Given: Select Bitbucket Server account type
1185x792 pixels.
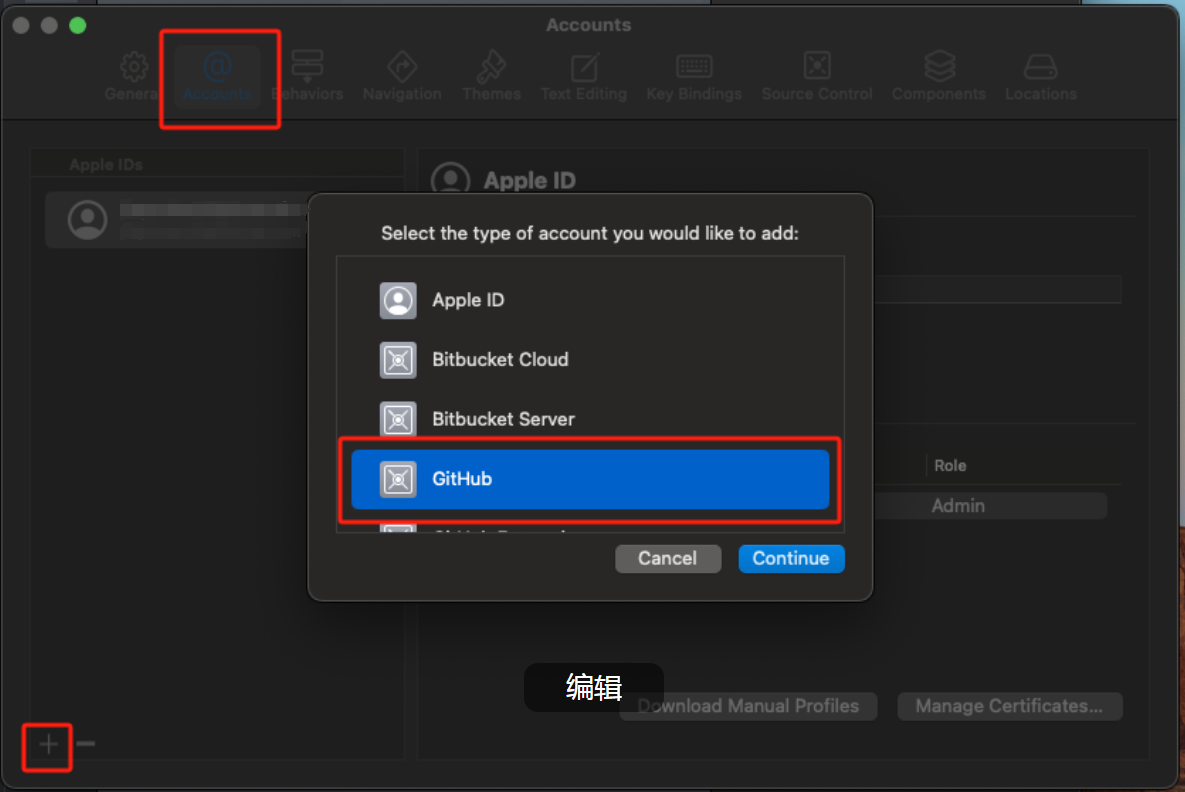Looking at the screenshot, I should click(x=590, y=419).
